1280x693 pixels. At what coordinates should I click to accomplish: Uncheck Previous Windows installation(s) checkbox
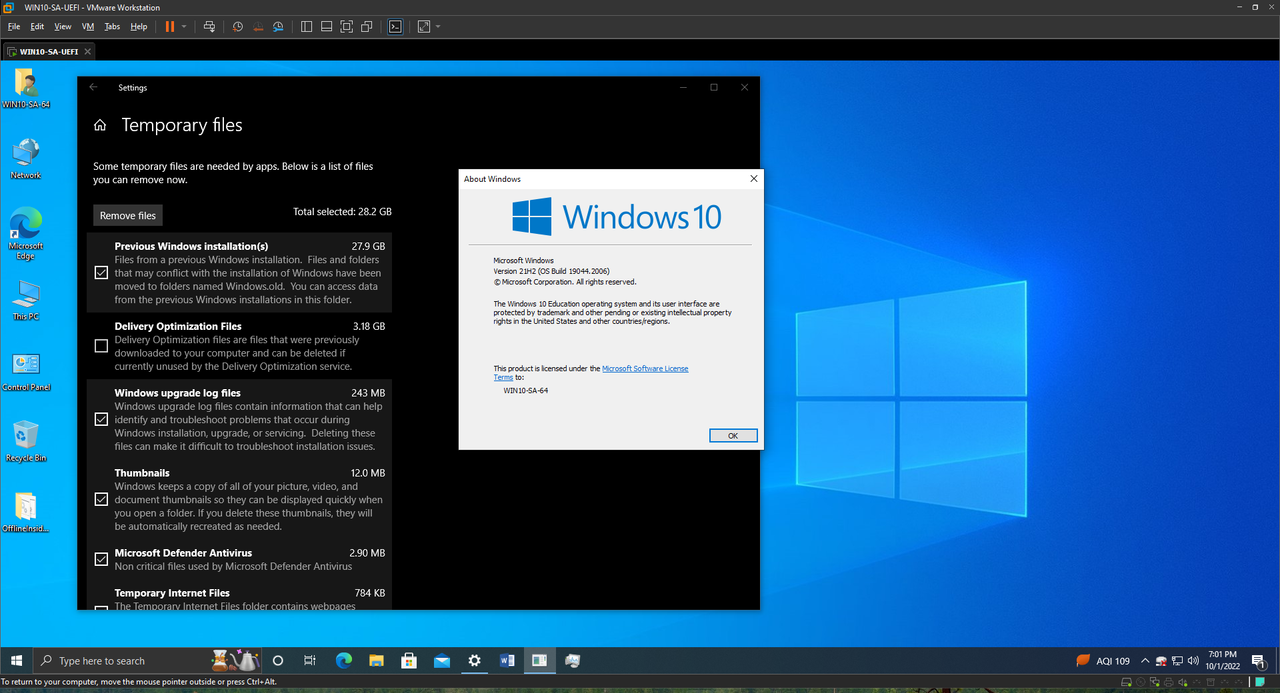101,272
